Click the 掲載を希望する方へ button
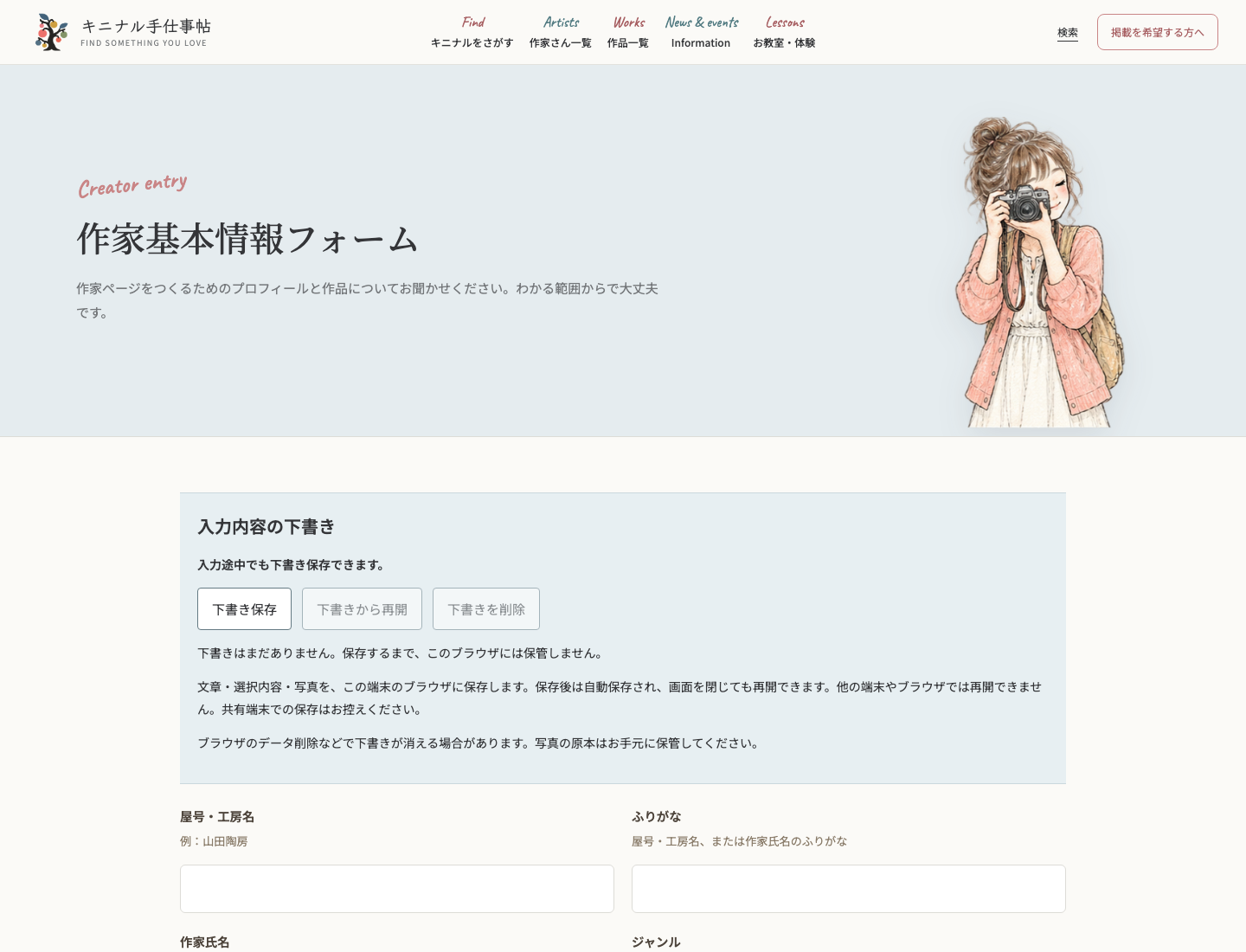 (1158, 32)
